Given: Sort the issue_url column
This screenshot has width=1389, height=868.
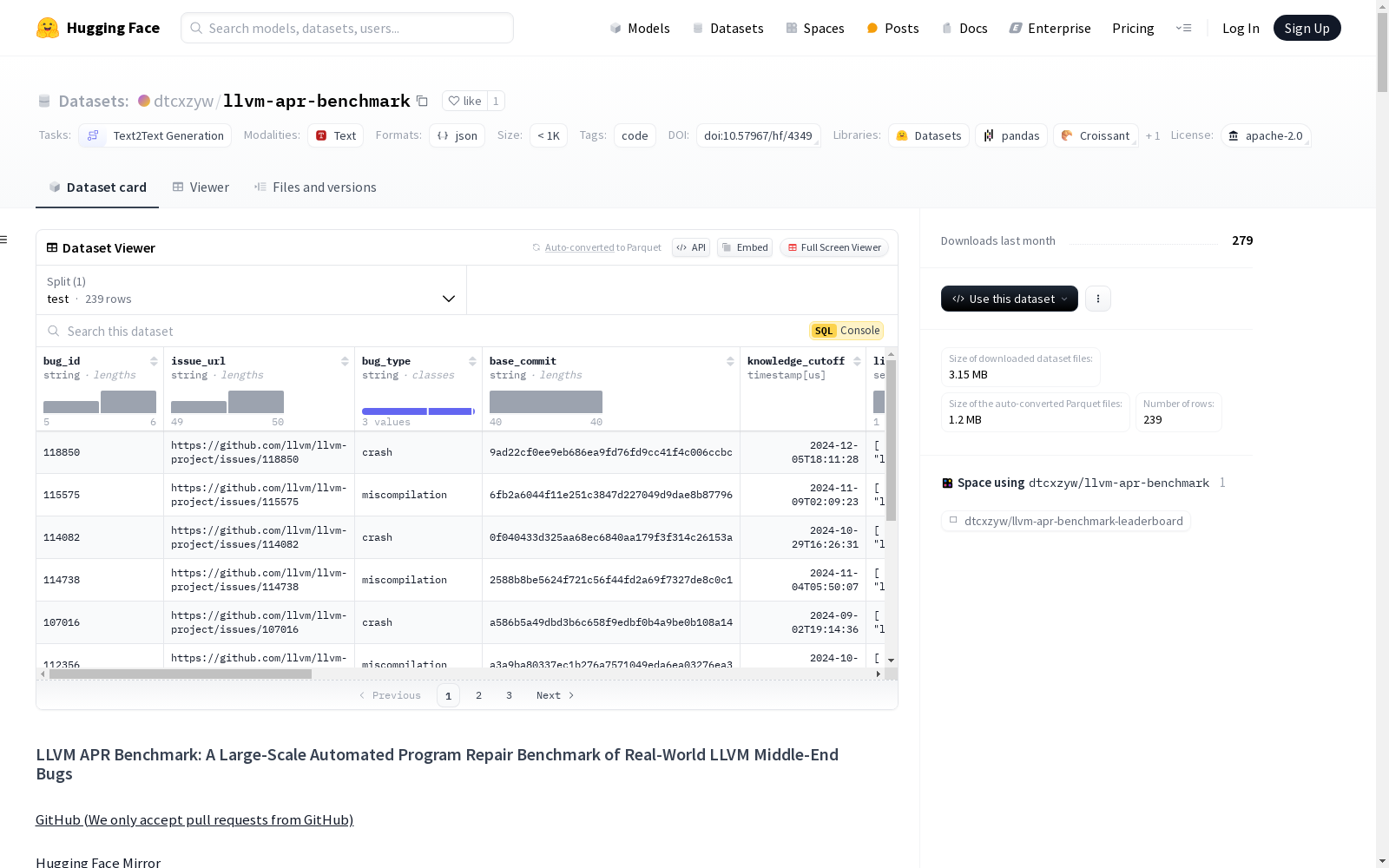Looking at the screenshot, I should click(345, 361).
